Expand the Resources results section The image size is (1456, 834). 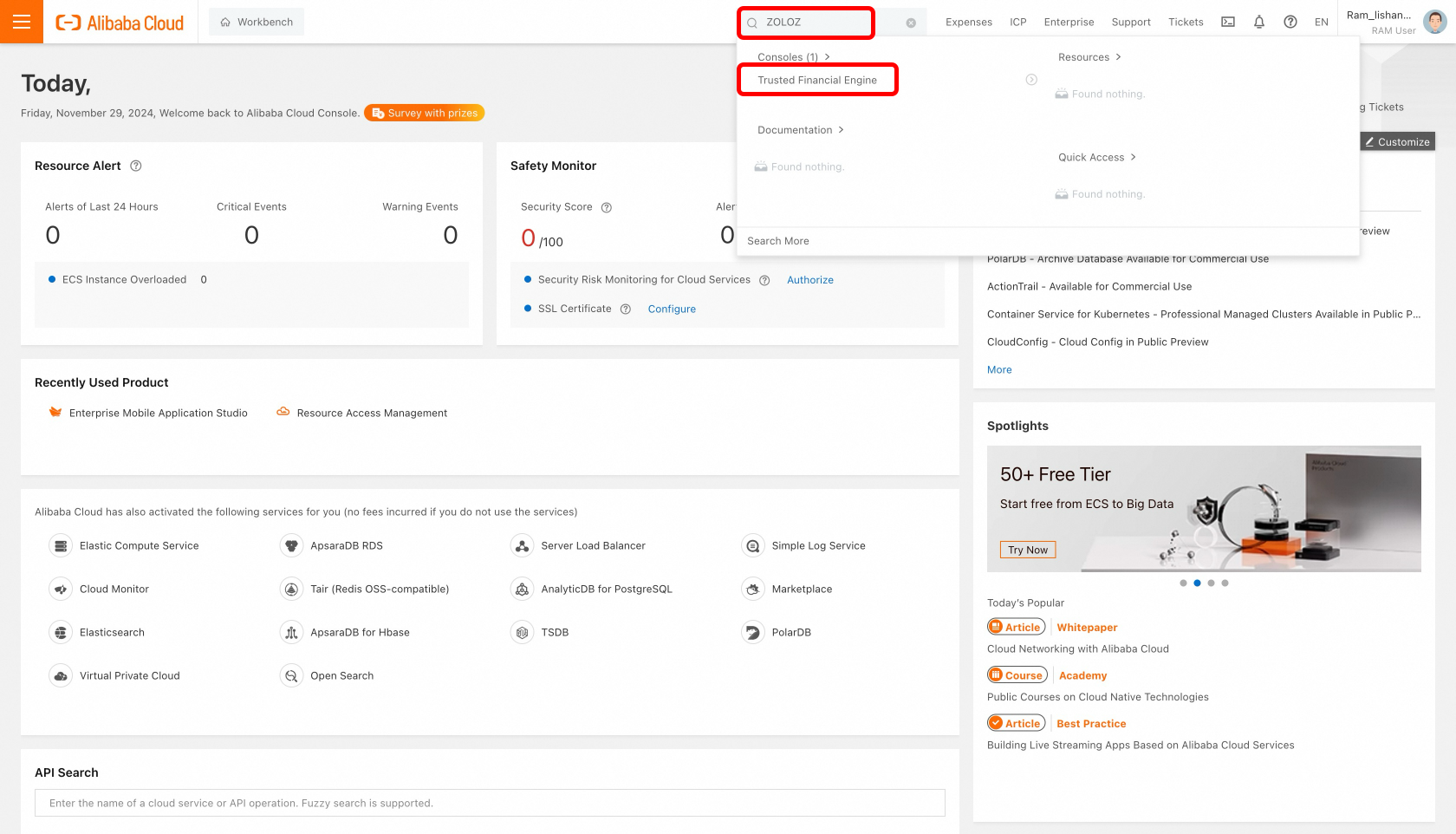point(1089,57)
